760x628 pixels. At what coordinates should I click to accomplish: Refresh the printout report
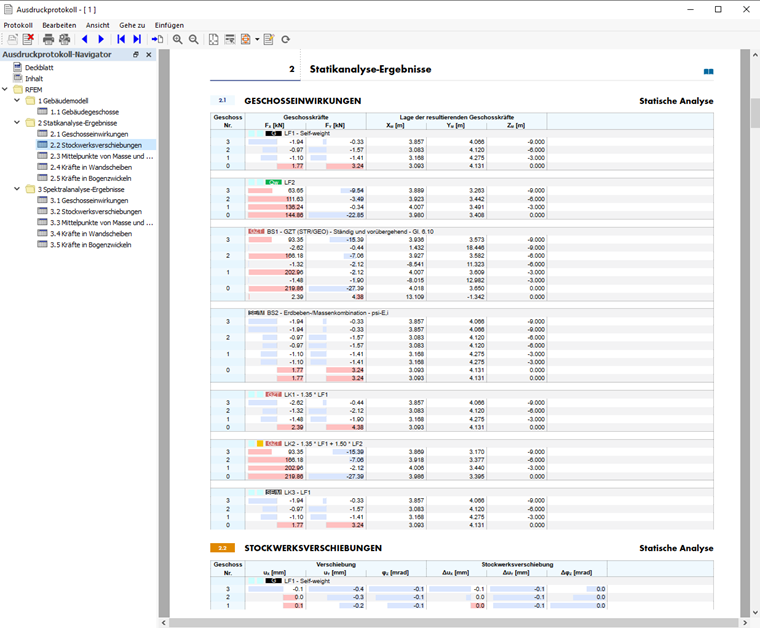pos(285,39)
